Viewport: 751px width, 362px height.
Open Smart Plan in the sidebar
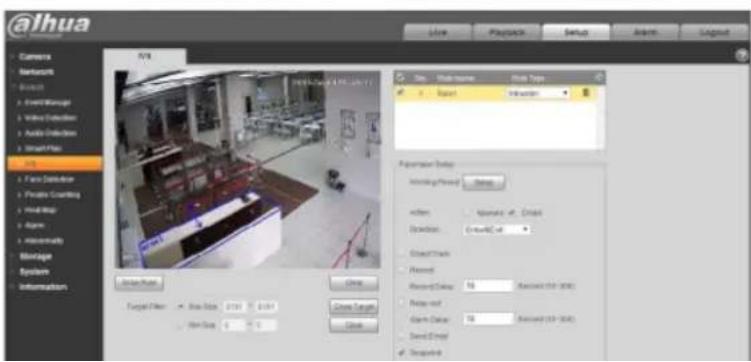42,148
